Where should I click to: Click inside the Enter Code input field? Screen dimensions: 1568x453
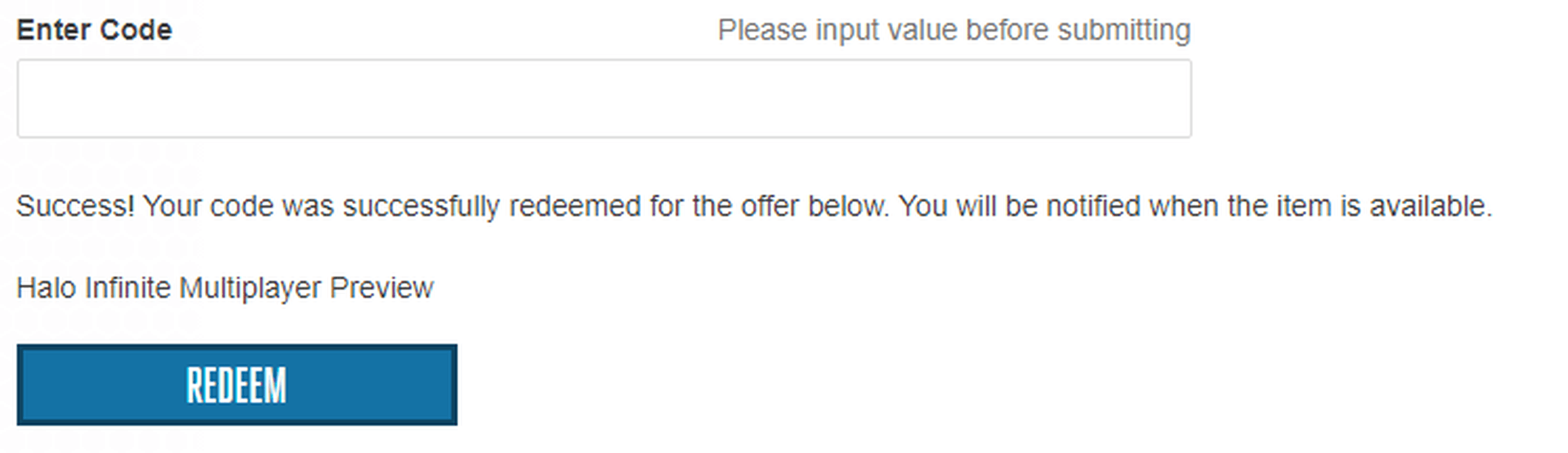pyautogui.click(x=604, y=98)
